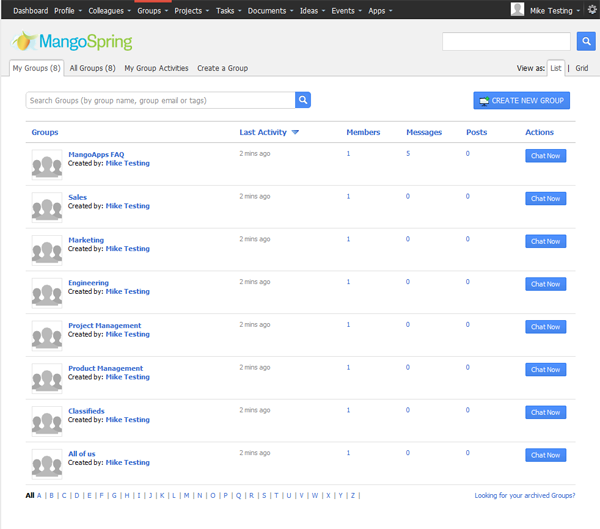This screenshot has width=600, height=529.
Task: Click the top search magnifier button
Action: (x=586, y=41)
